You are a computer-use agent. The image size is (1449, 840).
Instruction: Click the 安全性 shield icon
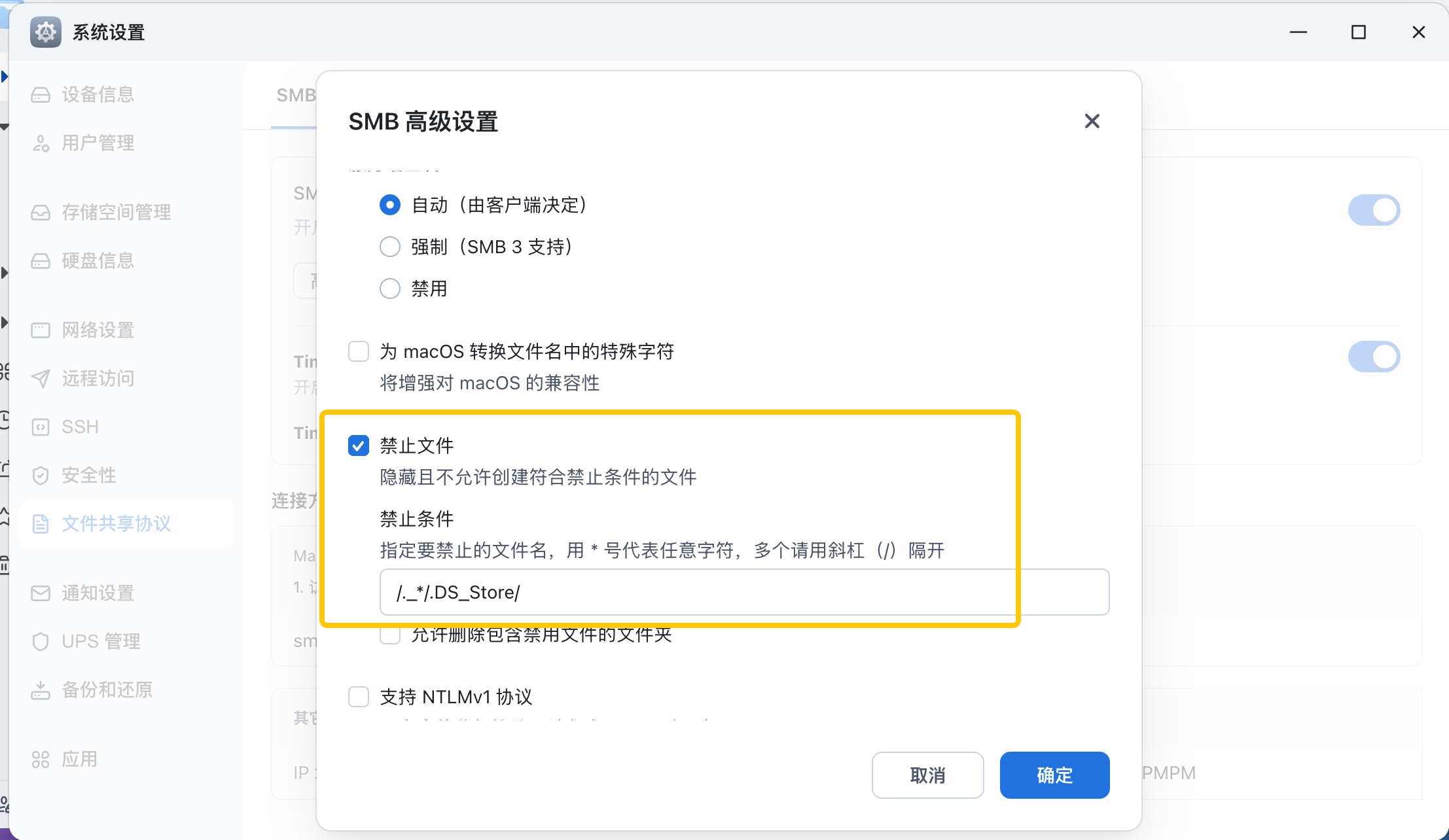pos(41,476)
